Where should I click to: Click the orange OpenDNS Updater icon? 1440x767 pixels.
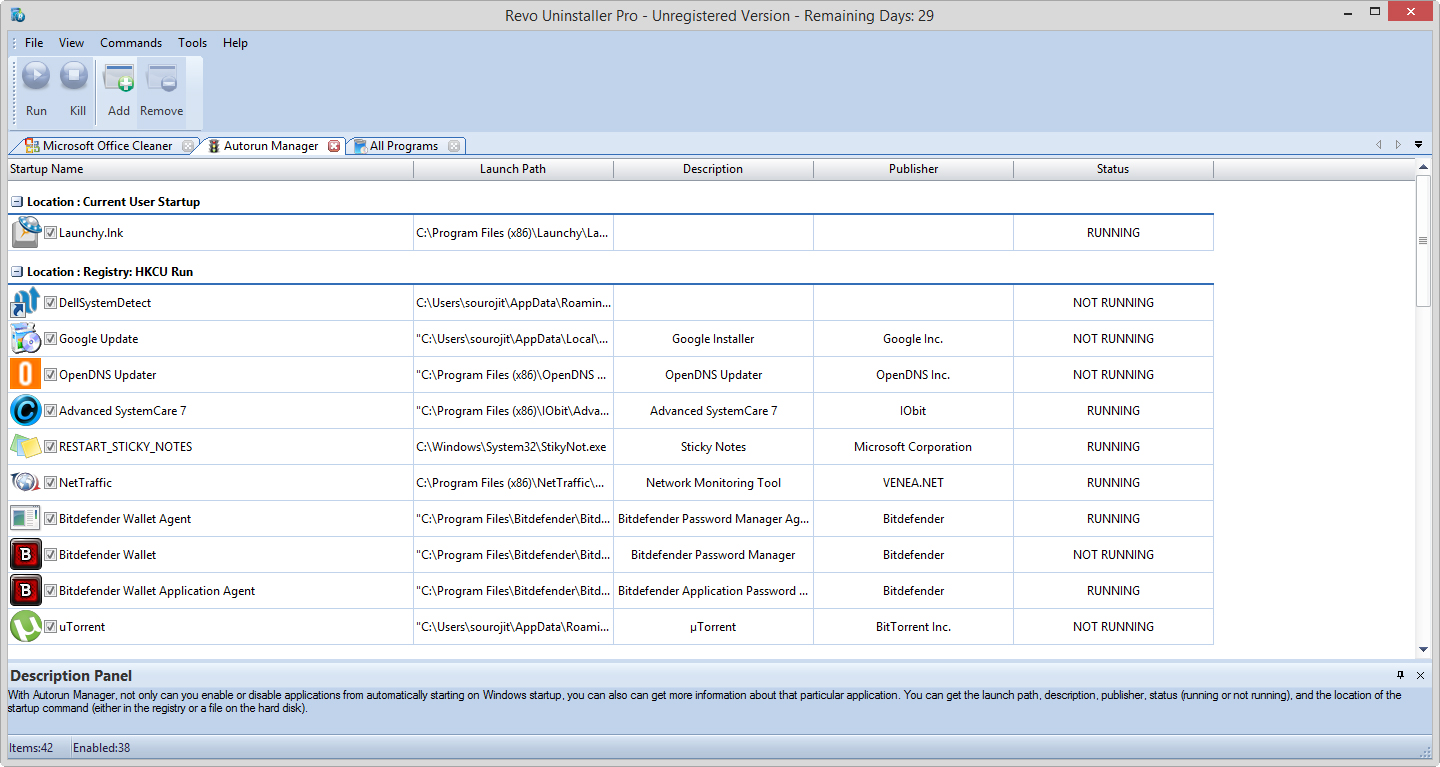pyautogui.click(x=25, y=375)
